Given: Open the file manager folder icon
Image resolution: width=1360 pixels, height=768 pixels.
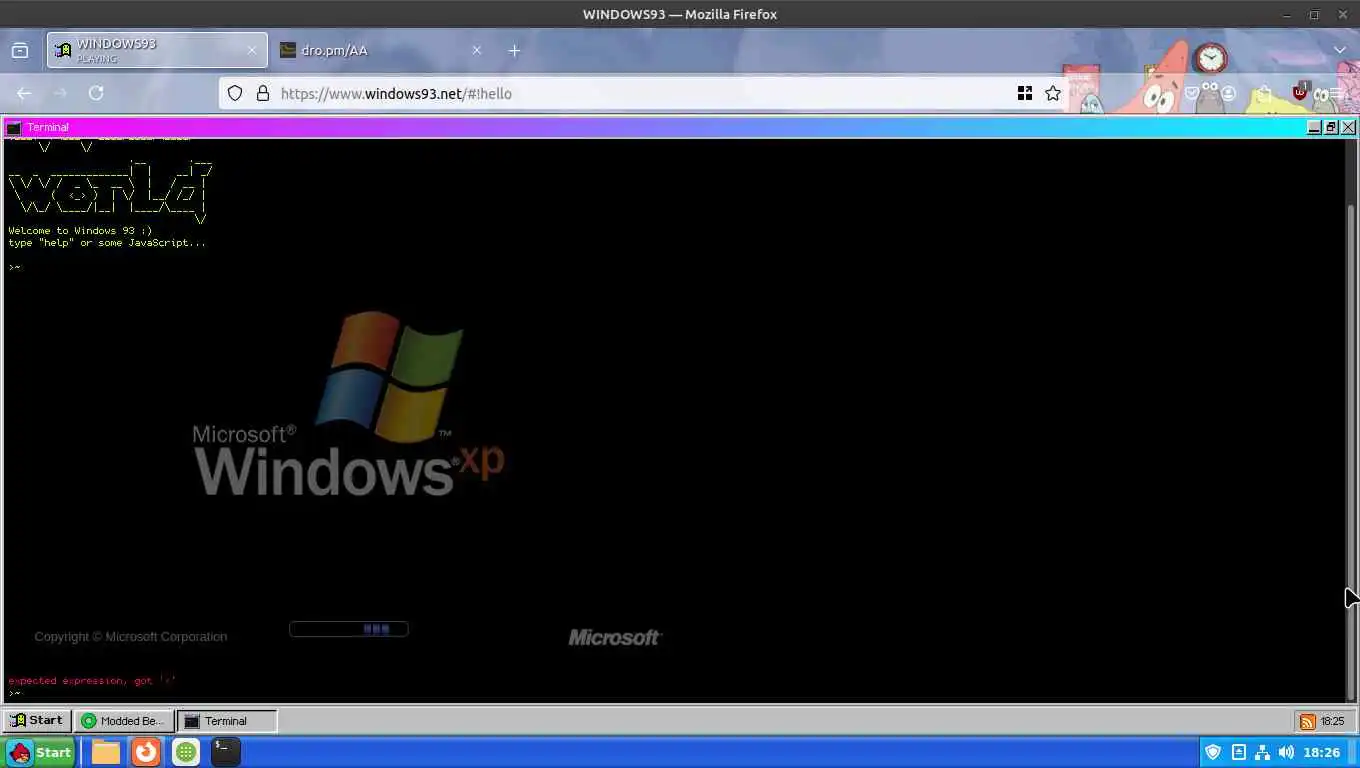Looking at the screenshot, I should point(106,752).
